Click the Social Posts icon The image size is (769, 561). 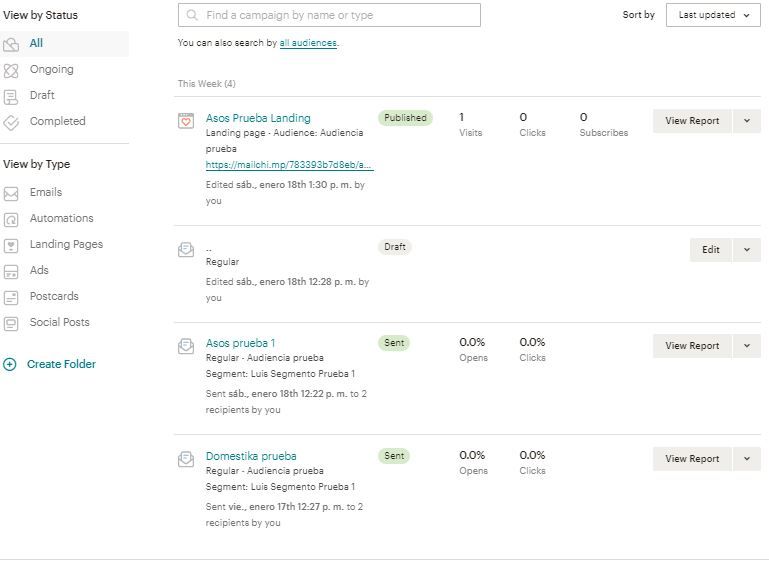11,323
